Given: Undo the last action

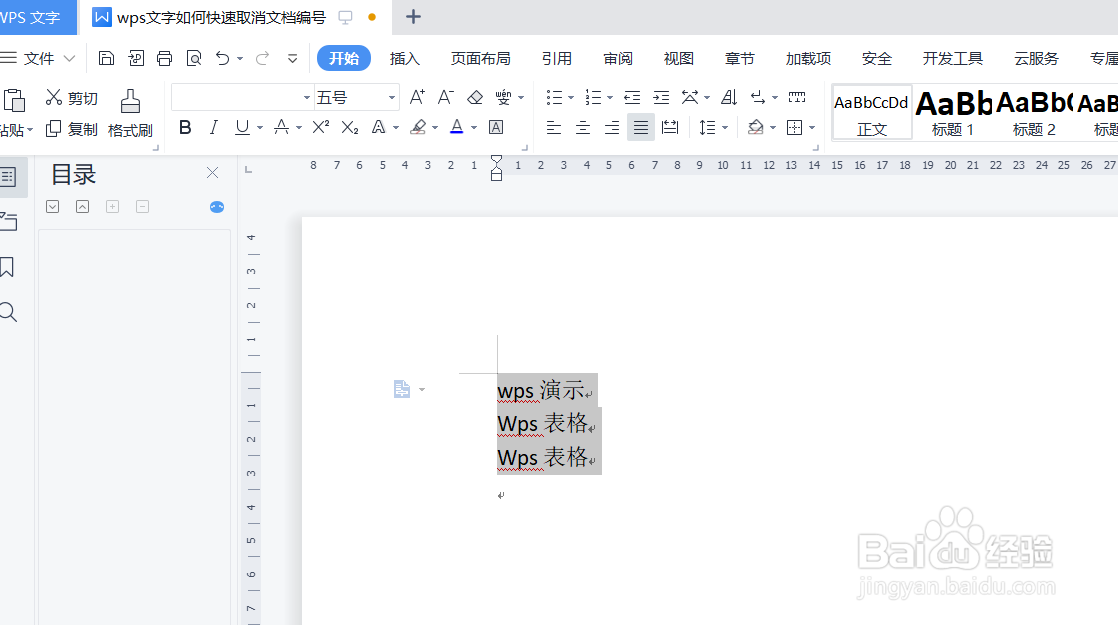Looking at the screenshot, I should (222, 58).
